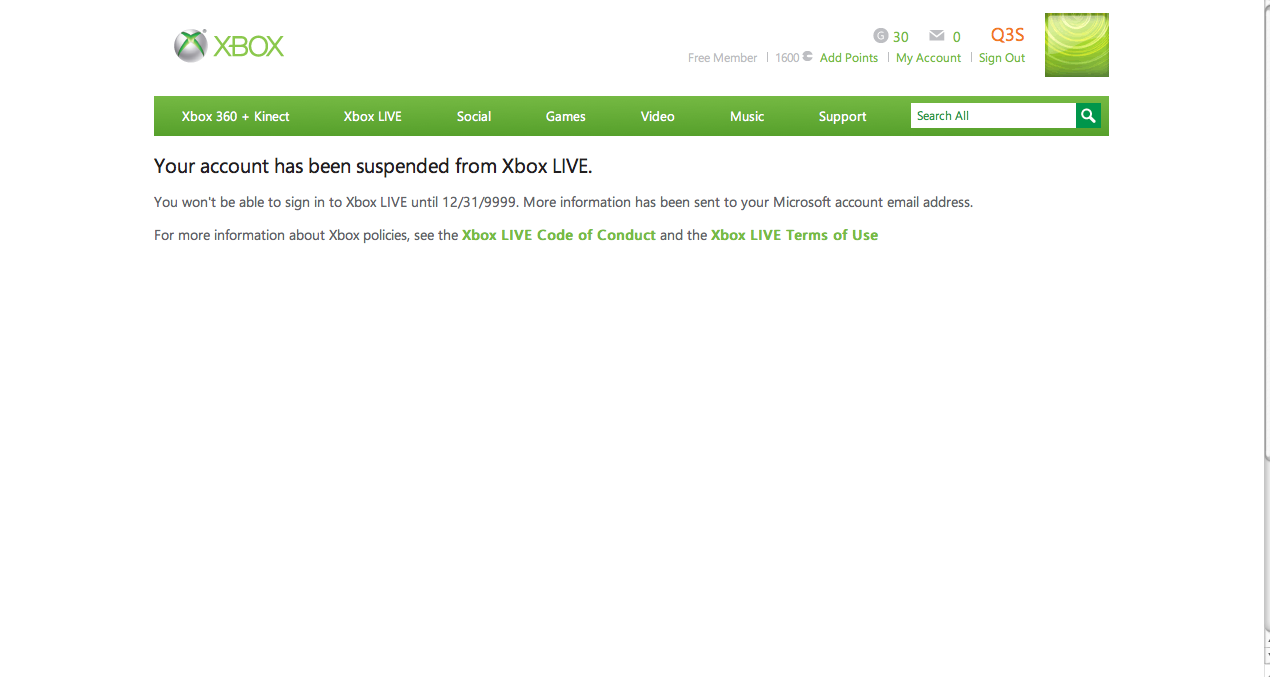Select the Music menu item

[x=747, y=116]
